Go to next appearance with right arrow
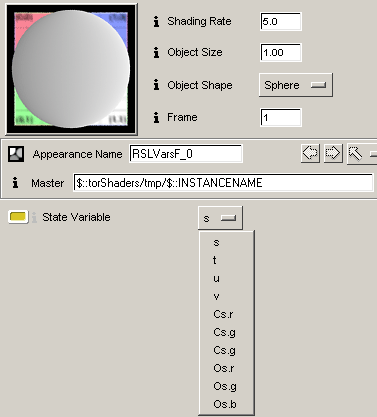 click(x=333, y=153)
